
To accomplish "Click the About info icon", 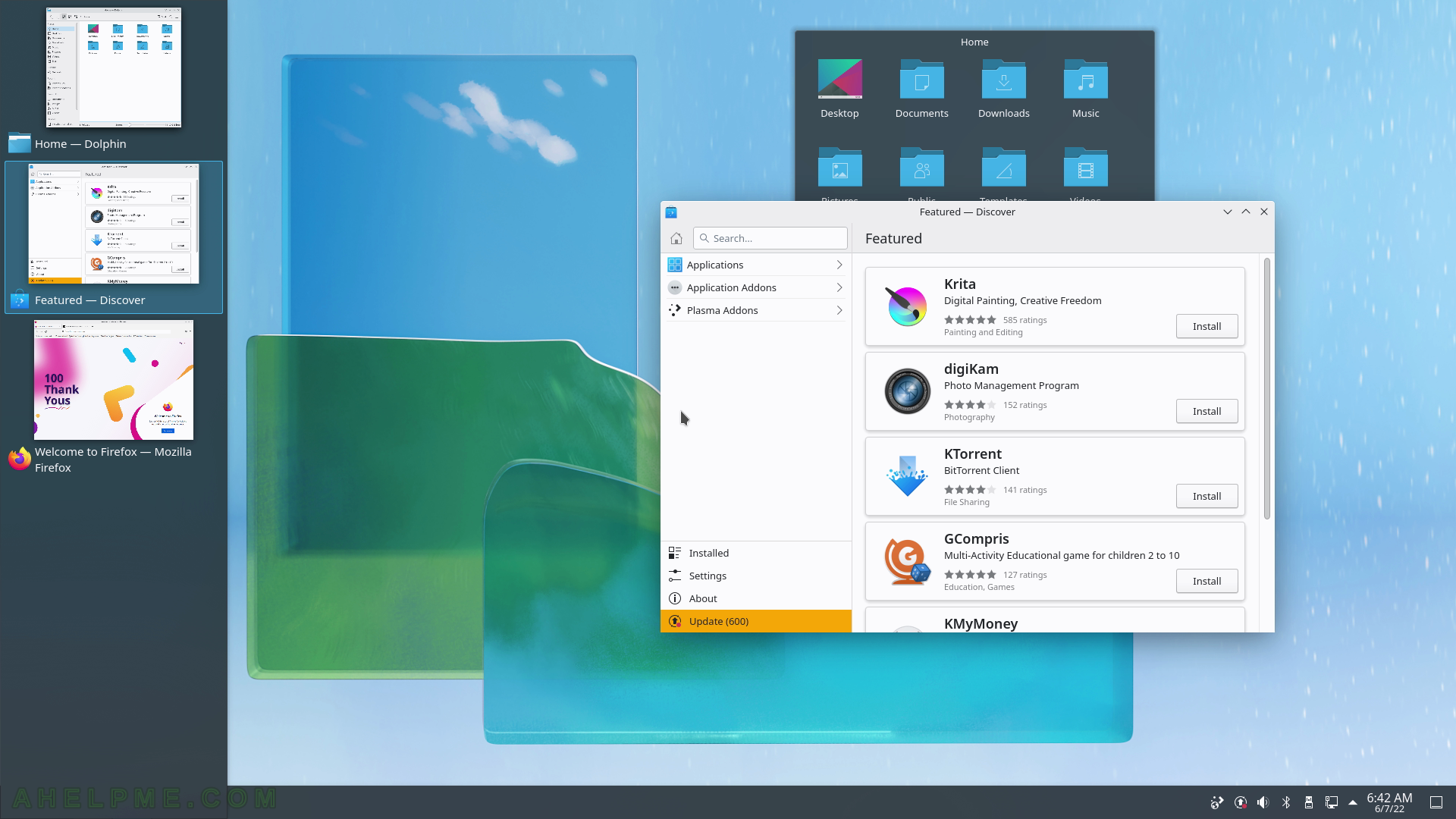I will click(674, 598).
